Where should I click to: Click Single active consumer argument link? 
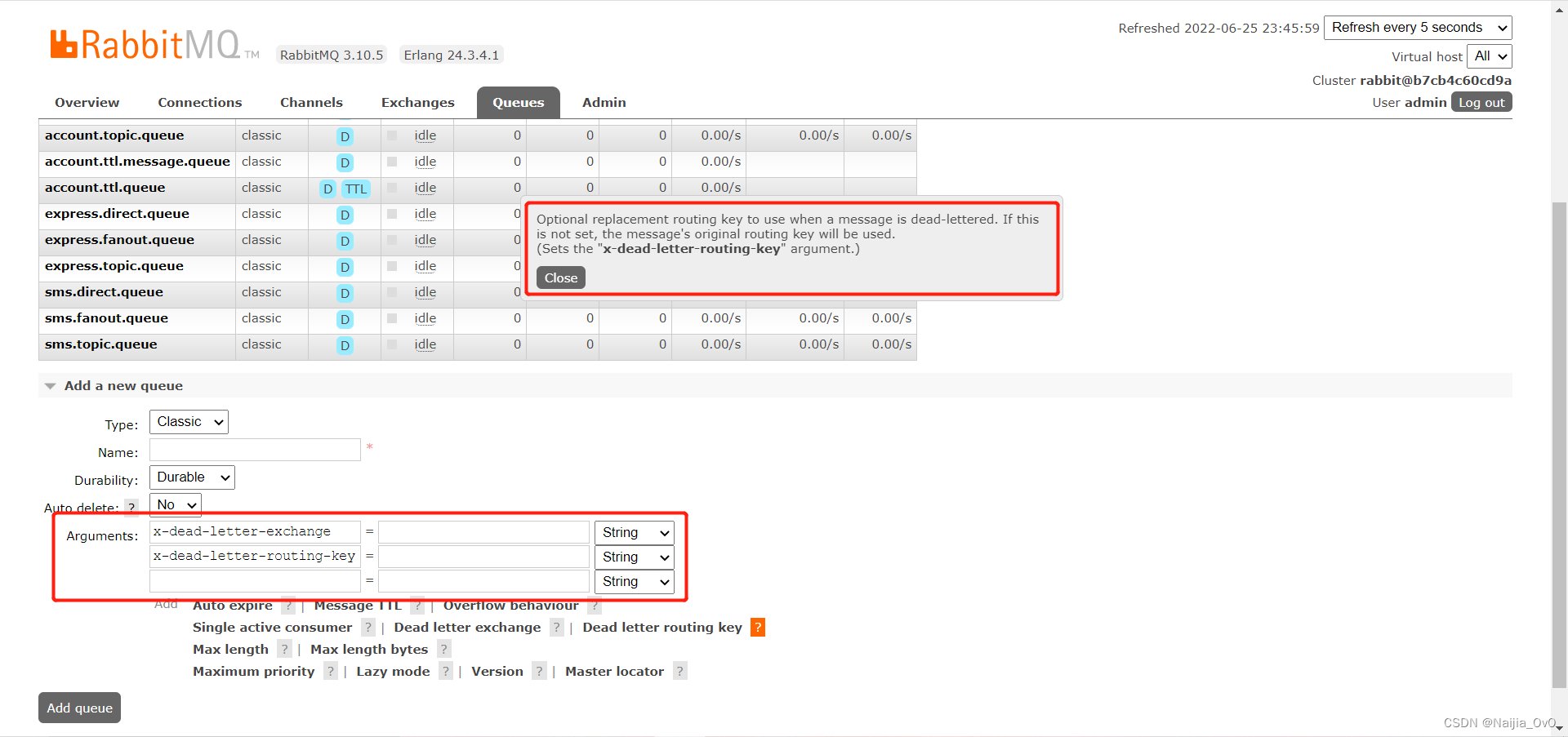pyautogui.click(x=272, y=628)
